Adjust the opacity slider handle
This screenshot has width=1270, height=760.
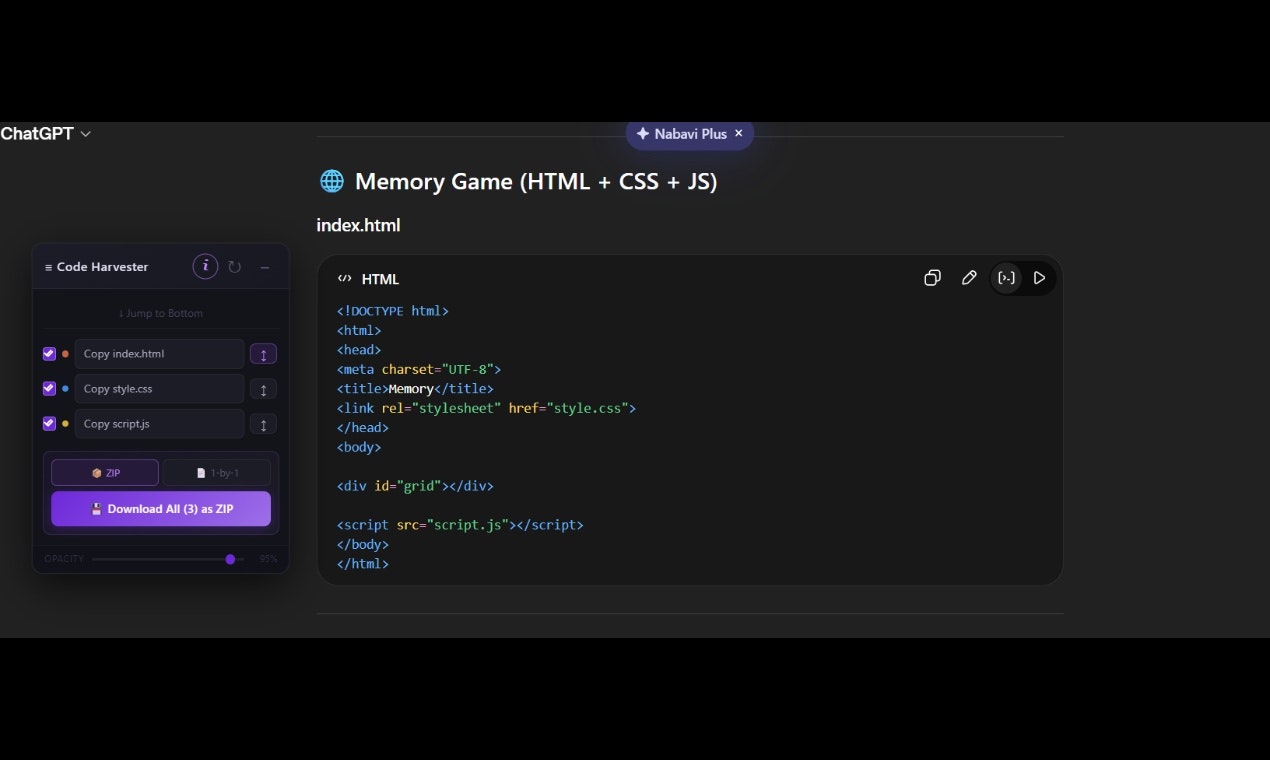tap(230, 559)
